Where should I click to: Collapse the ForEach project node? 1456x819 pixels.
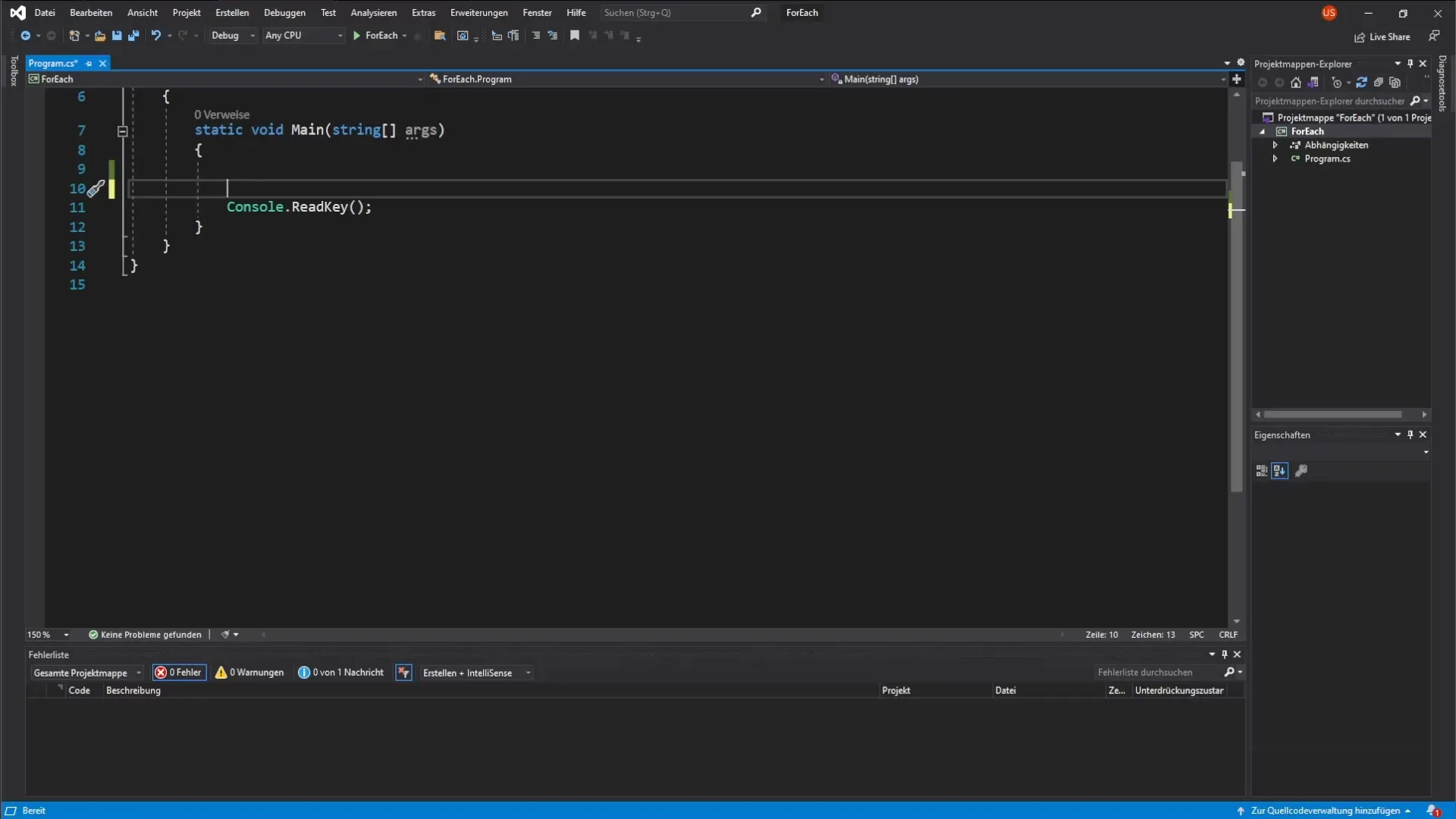click(x=1263, y=131)
